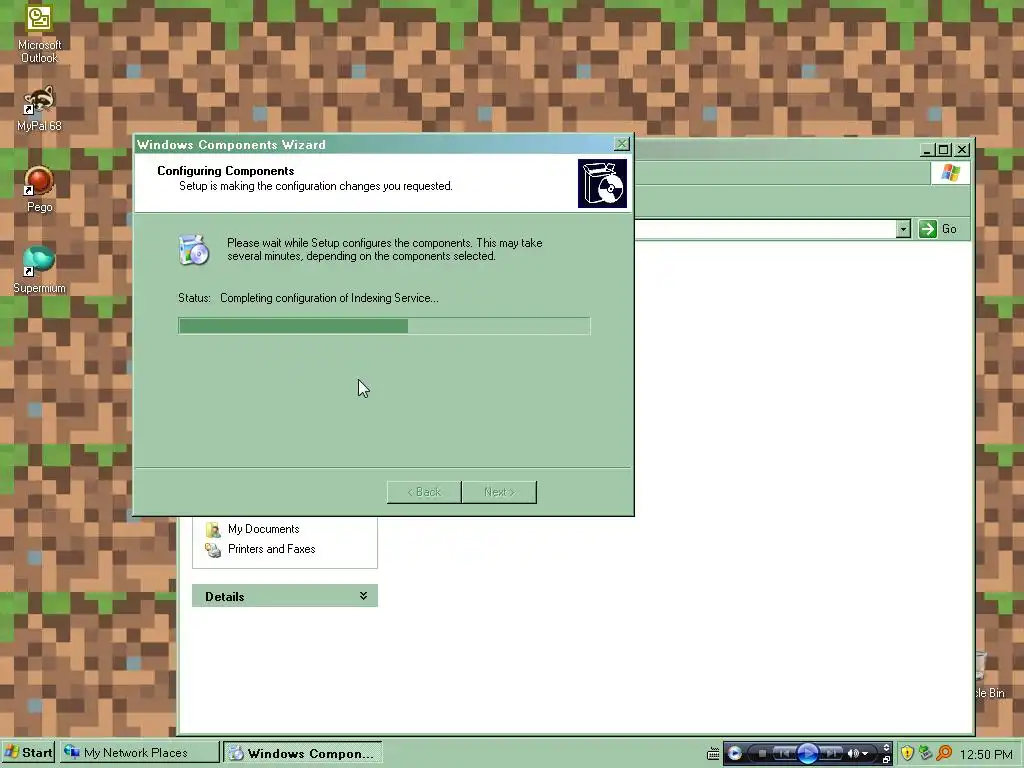
Task: Click the Windows Media Player logo in taskbar
Action: pos(734,754)
